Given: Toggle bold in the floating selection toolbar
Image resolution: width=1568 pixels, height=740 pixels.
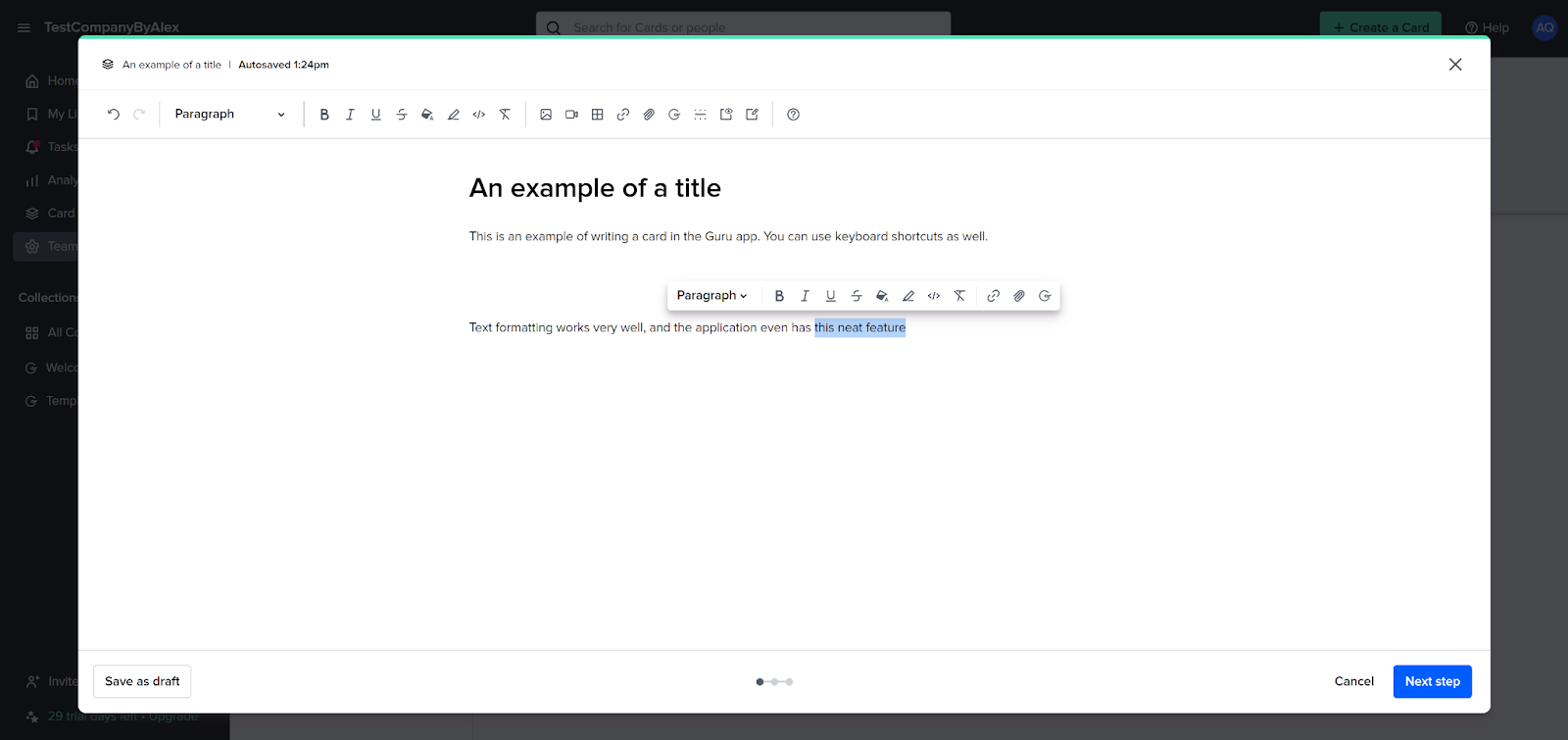Looking at the screenshot, I should pyautogui.click(x=779, y=296).
